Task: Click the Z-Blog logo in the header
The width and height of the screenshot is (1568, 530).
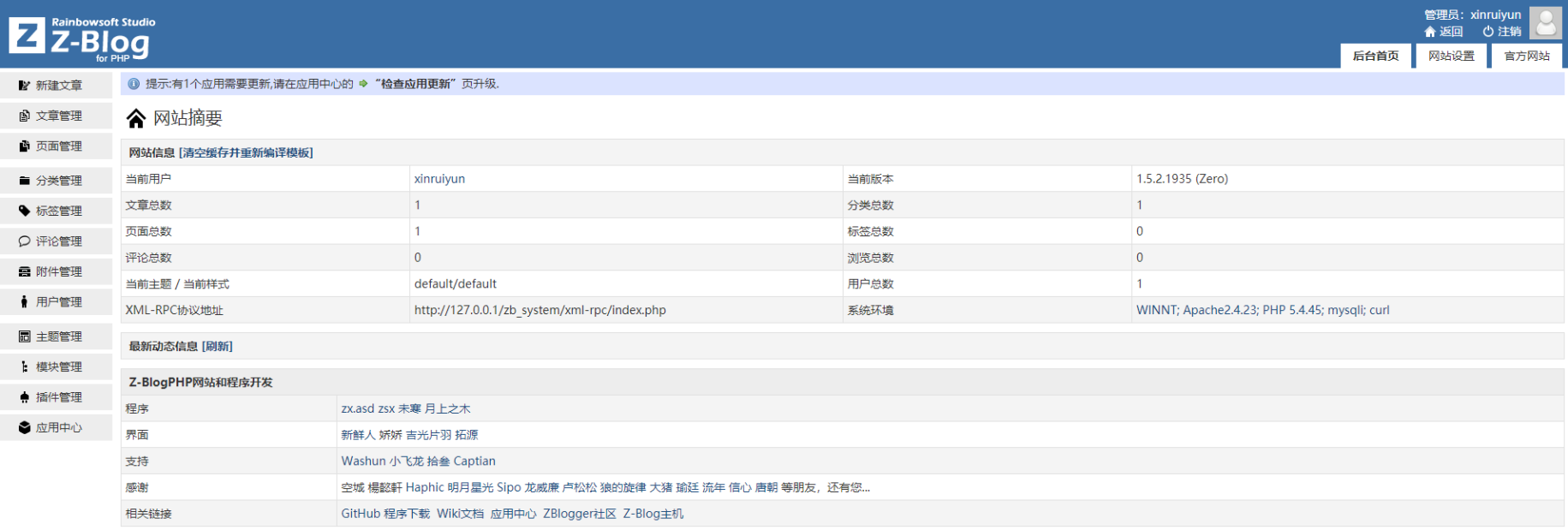Action: (82, 39)
